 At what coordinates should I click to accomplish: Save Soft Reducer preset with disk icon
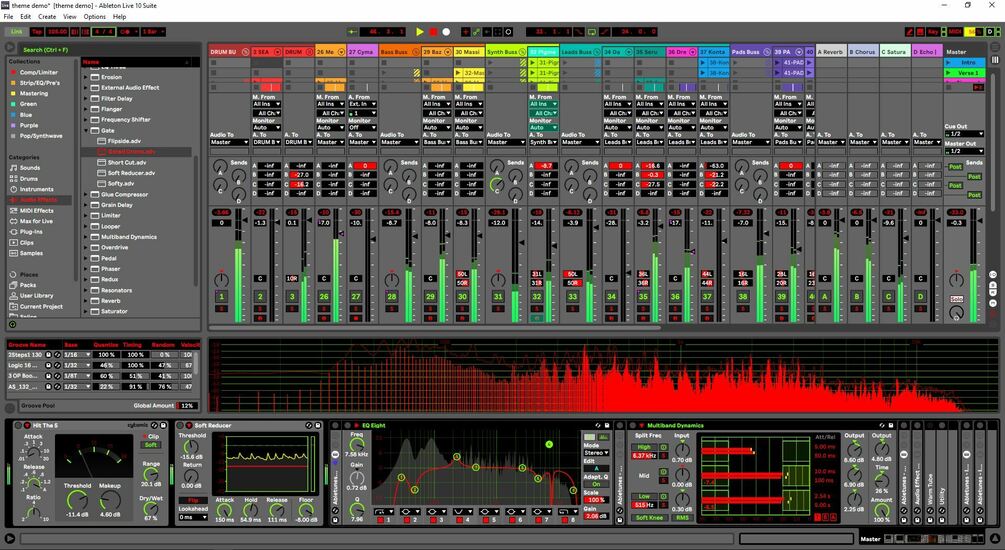[318, 425]
